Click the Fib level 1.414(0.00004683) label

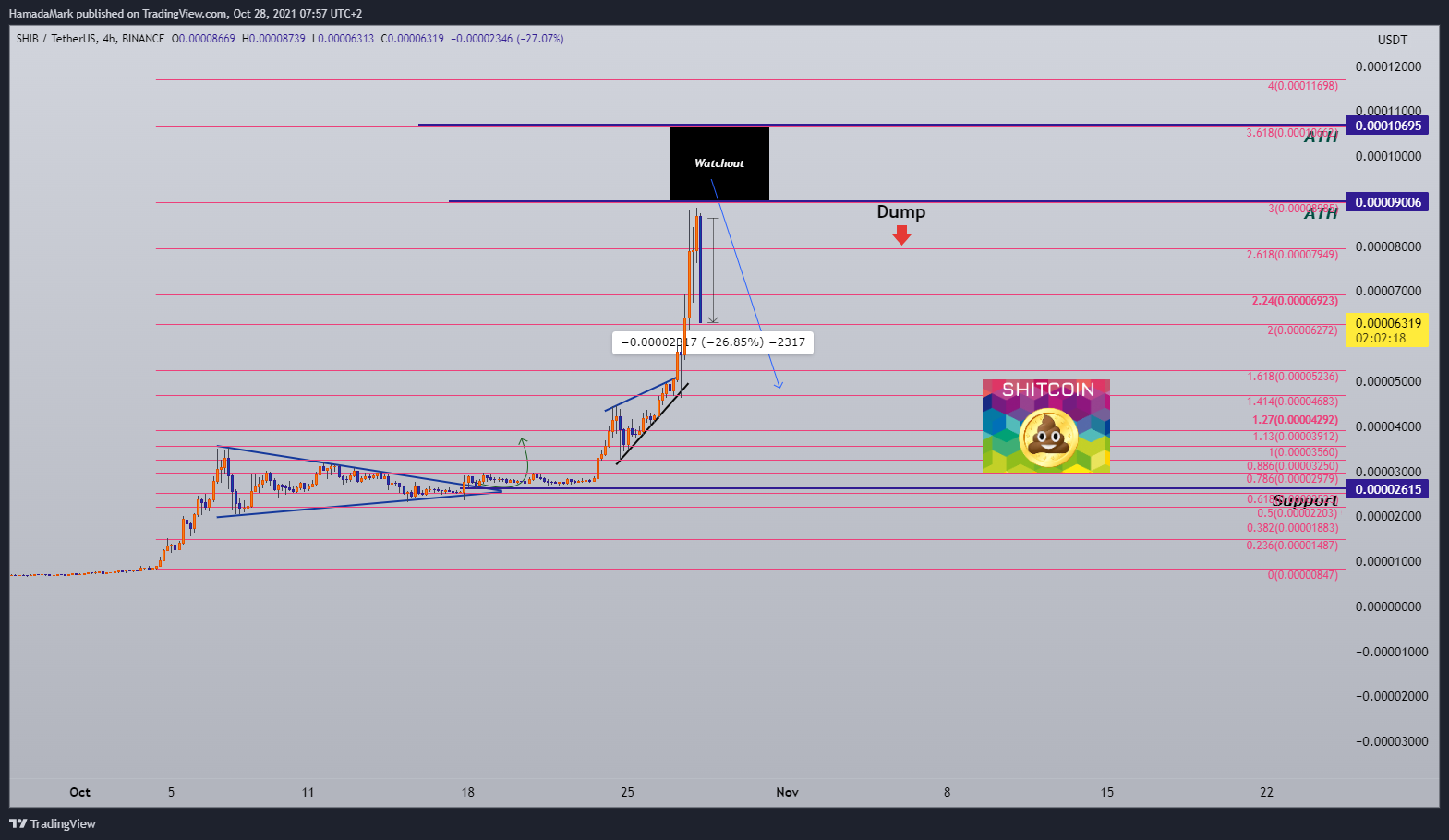point(1292,402)
